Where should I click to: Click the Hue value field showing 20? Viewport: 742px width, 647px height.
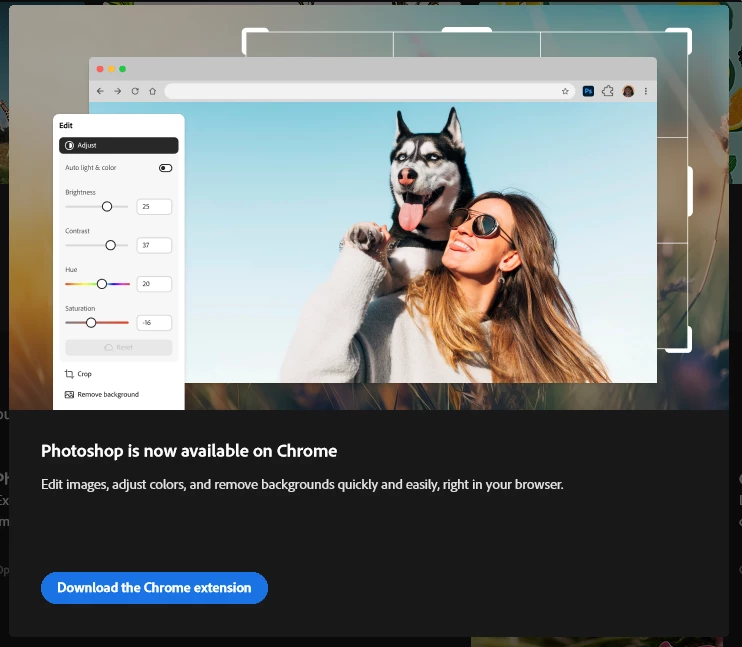[154, 284]
